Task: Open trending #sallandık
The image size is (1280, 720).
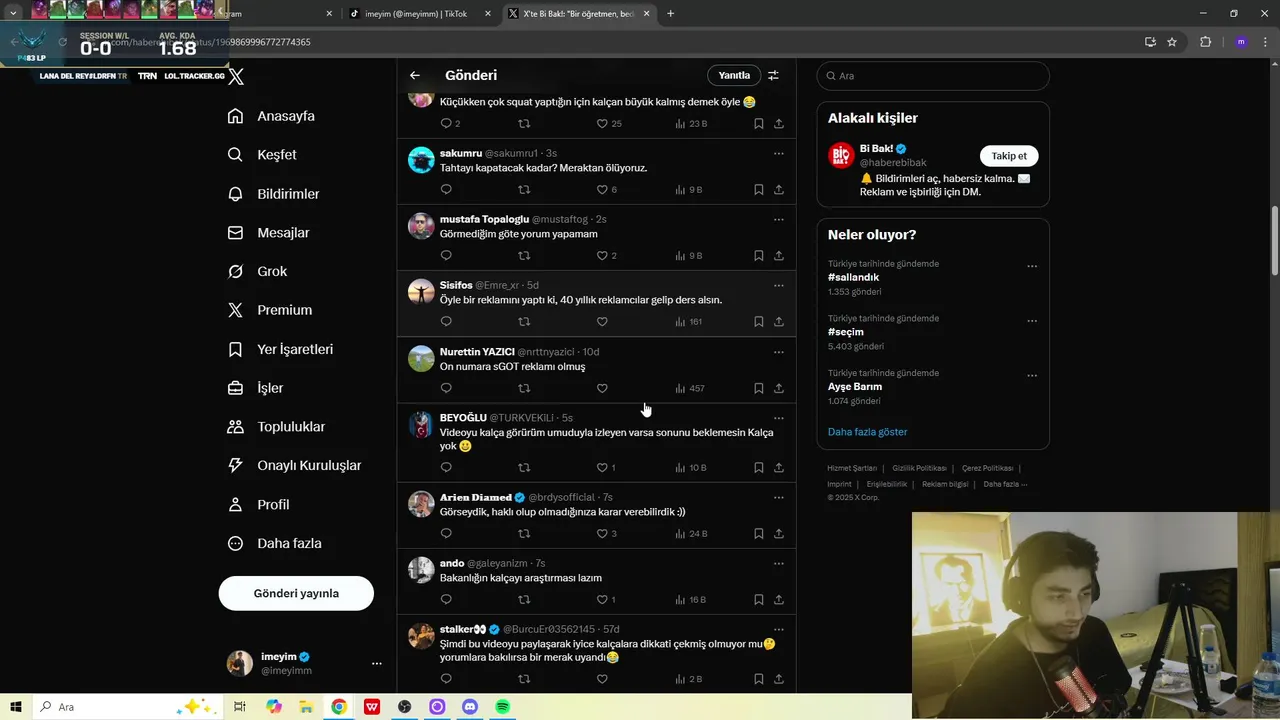Action: (853, 277)
